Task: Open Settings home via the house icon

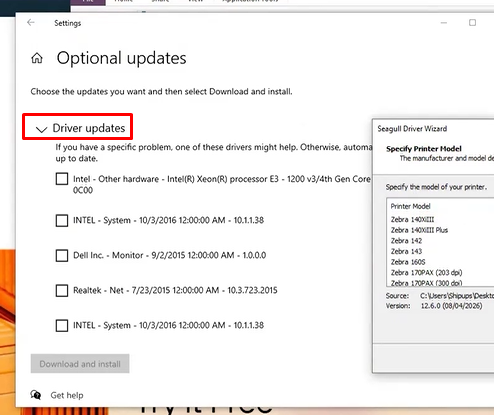Action: point(37,58)
